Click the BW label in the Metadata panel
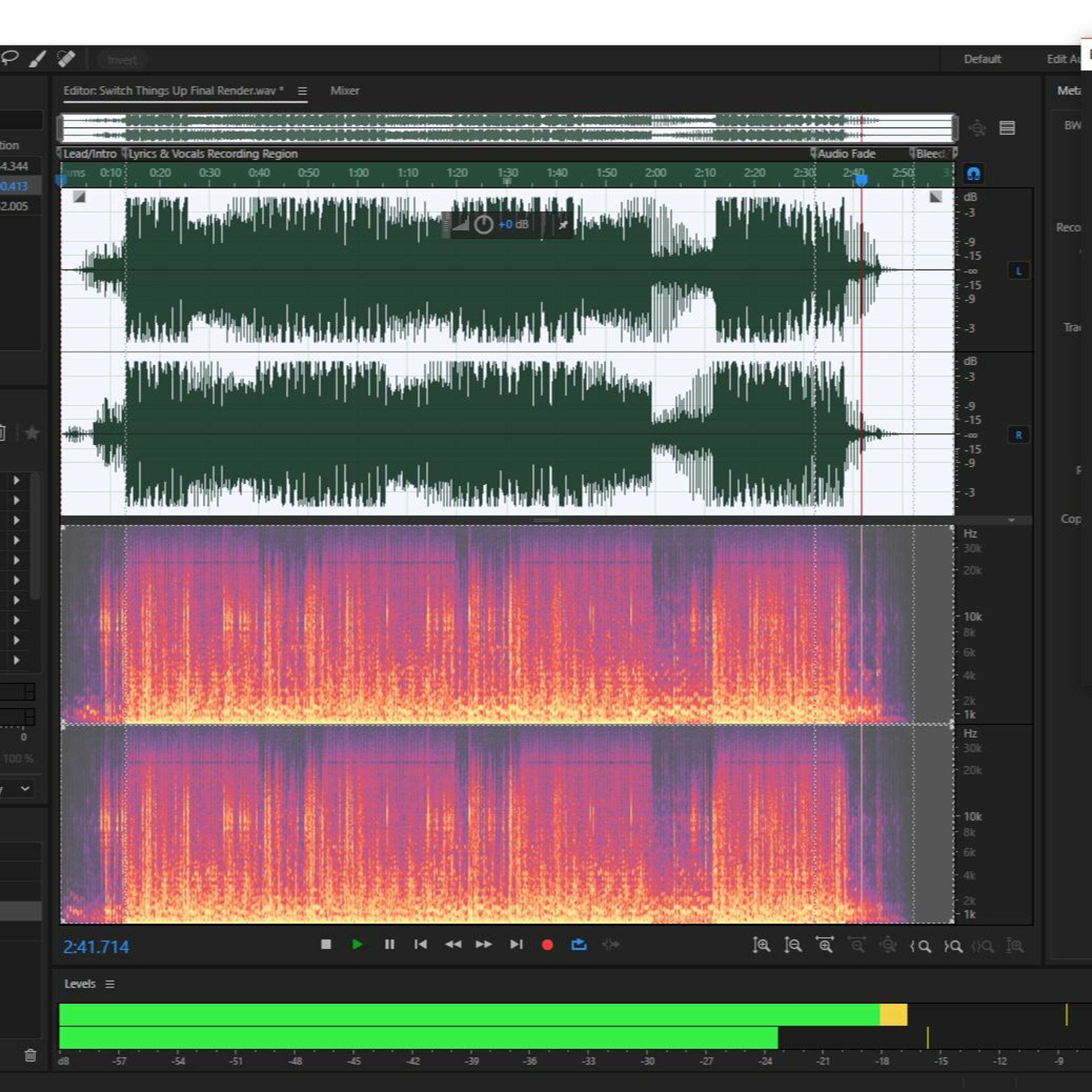Viewport: 1092px width, 1092px height. (1072, 126)
